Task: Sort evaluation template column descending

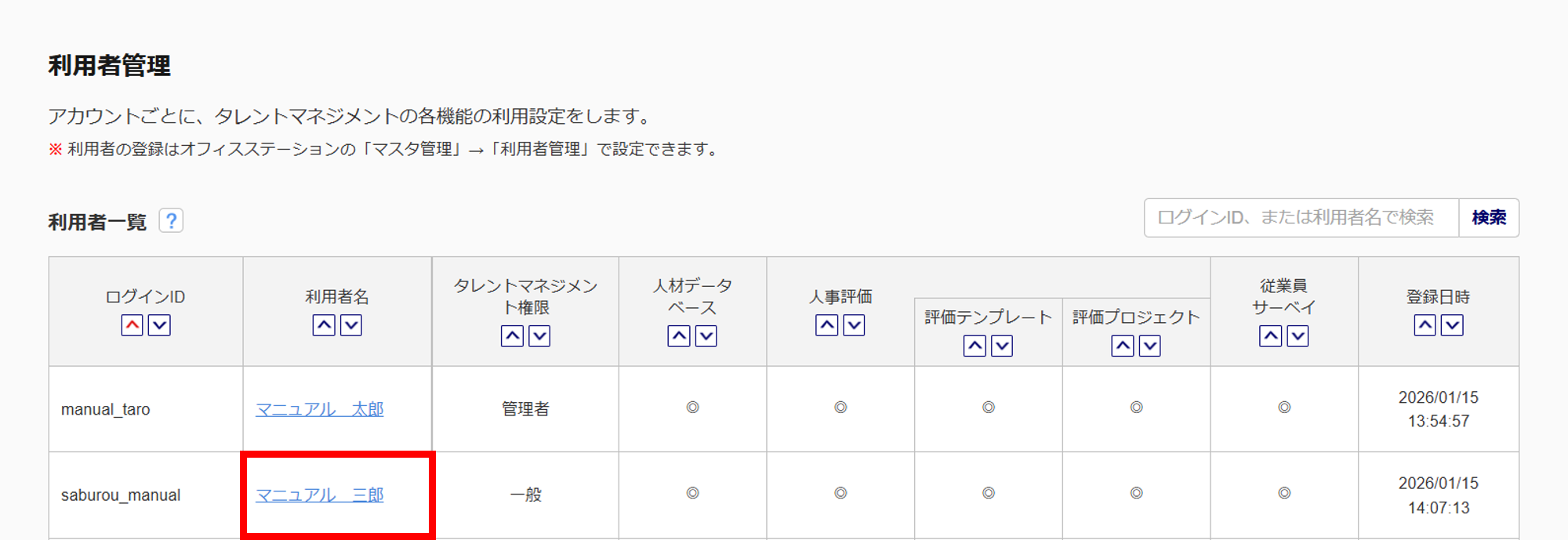Action: pos(1002,346)
